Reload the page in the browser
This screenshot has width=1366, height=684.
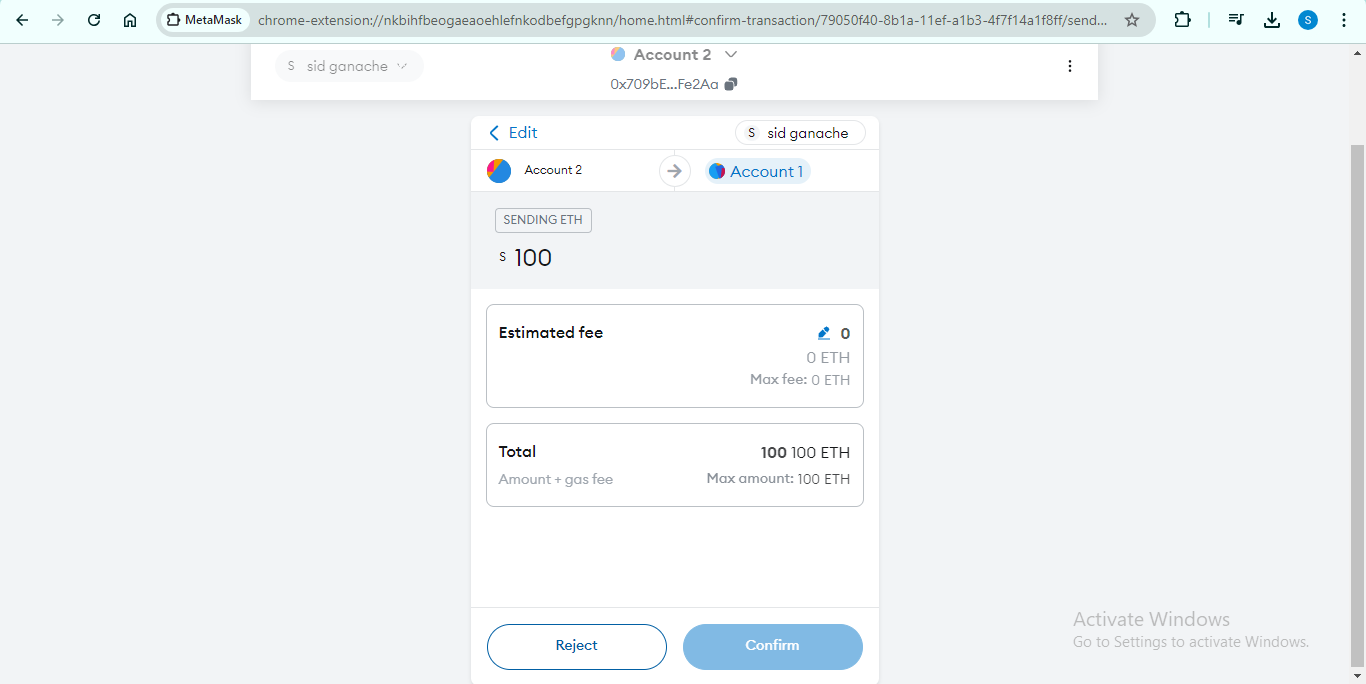(94, 20)
